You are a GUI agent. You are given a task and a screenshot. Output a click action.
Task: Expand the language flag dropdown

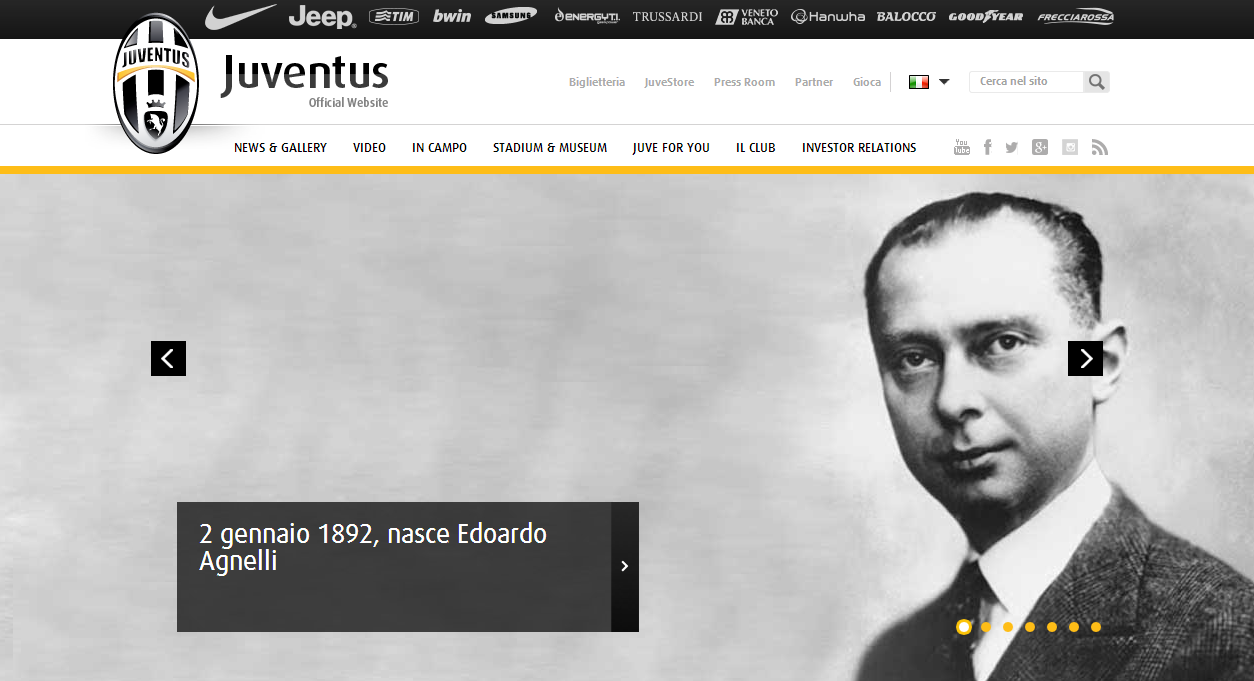pos(929,82)
